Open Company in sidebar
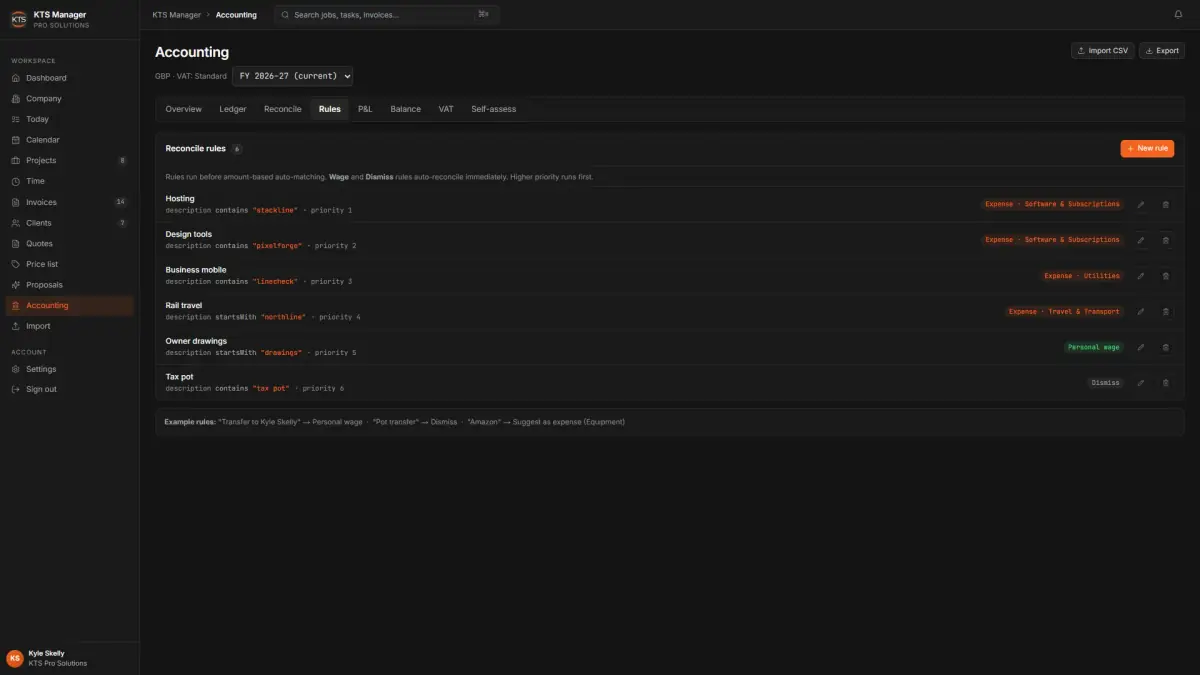 69,99
